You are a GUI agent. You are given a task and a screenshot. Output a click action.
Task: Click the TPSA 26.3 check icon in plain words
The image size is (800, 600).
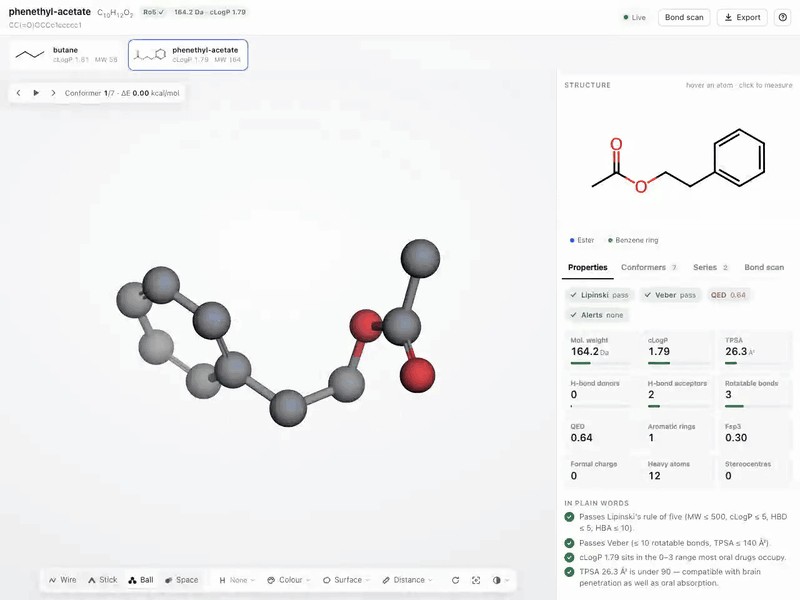[569, 572]
